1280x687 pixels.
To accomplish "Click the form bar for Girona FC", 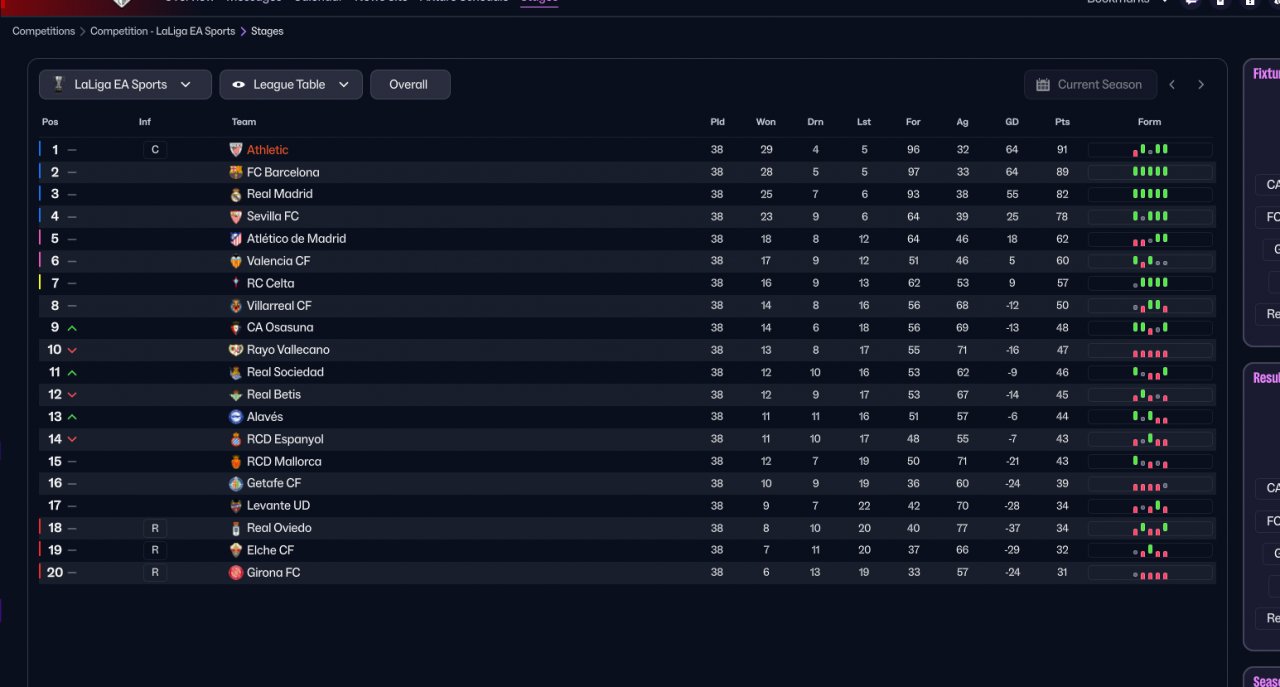I will pos(1150,572).
